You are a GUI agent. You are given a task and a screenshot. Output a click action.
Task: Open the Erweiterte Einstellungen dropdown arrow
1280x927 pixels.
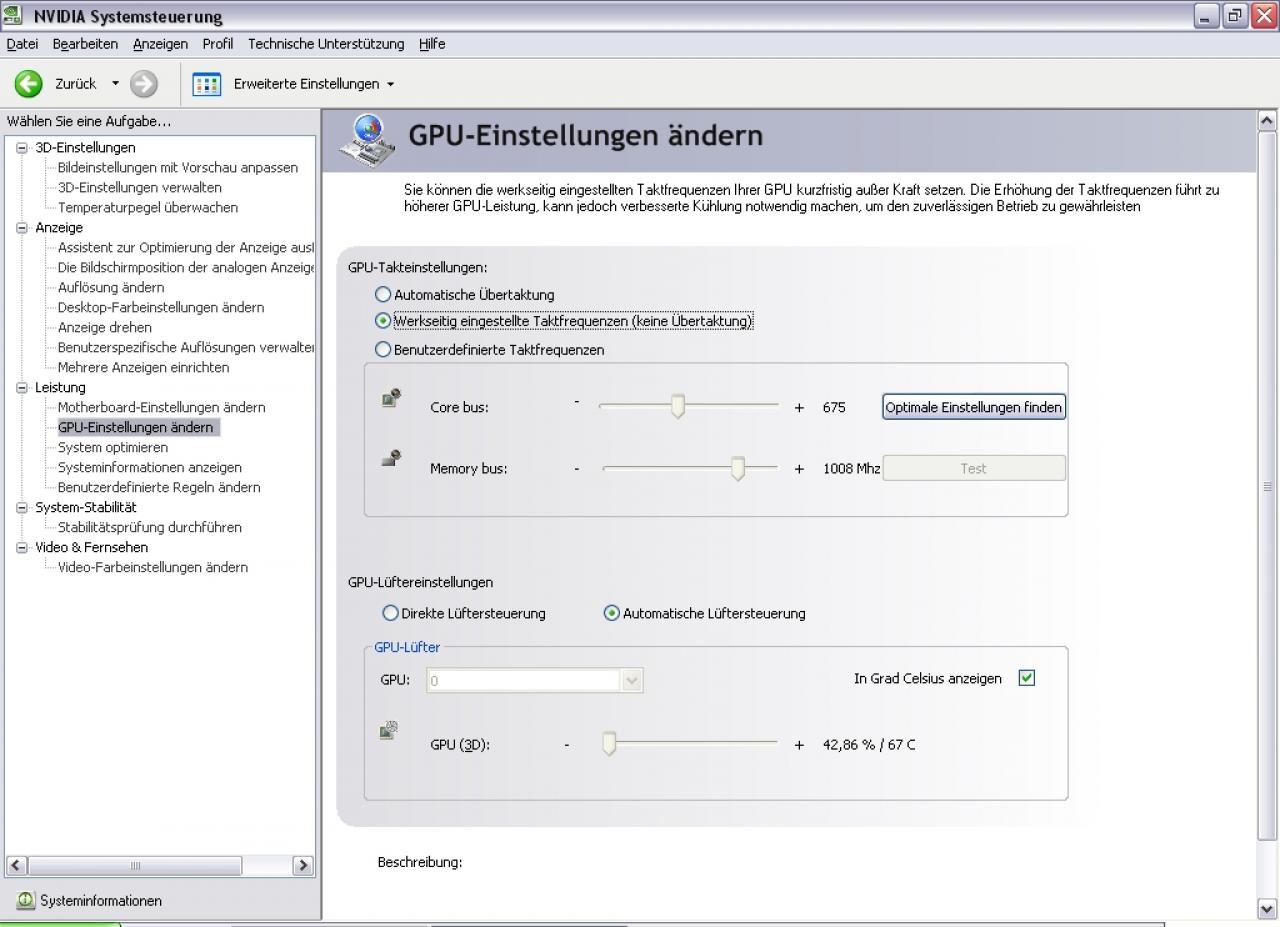[x=390, y=84]
